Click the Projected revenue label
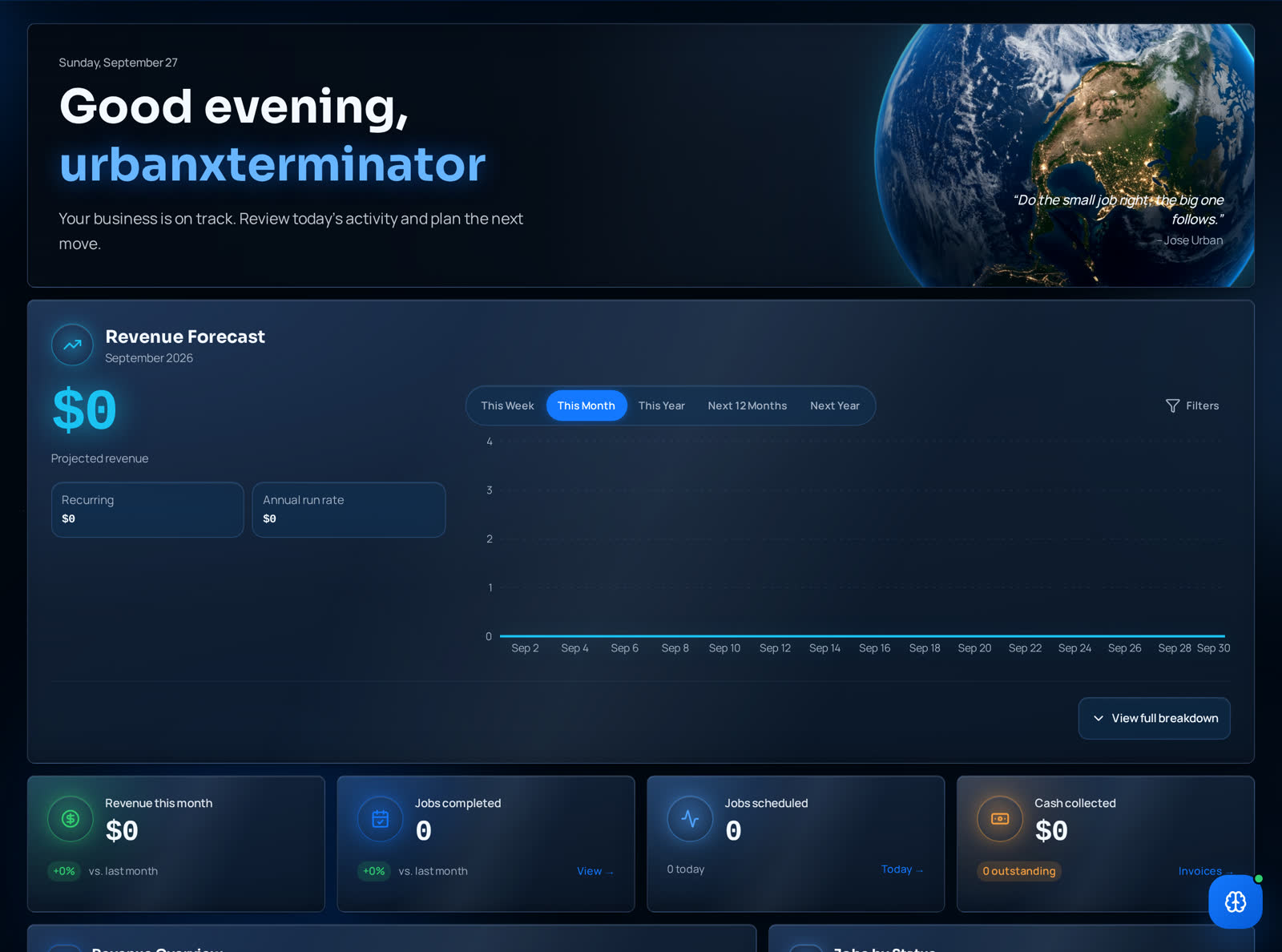 click(99, 458)
